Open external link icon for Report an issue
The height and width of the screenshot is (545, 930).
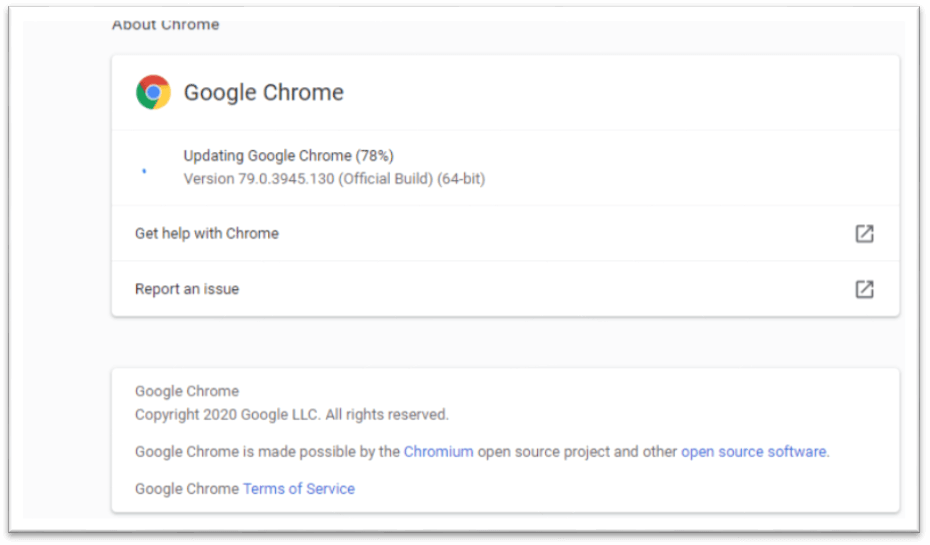[864, 289]
